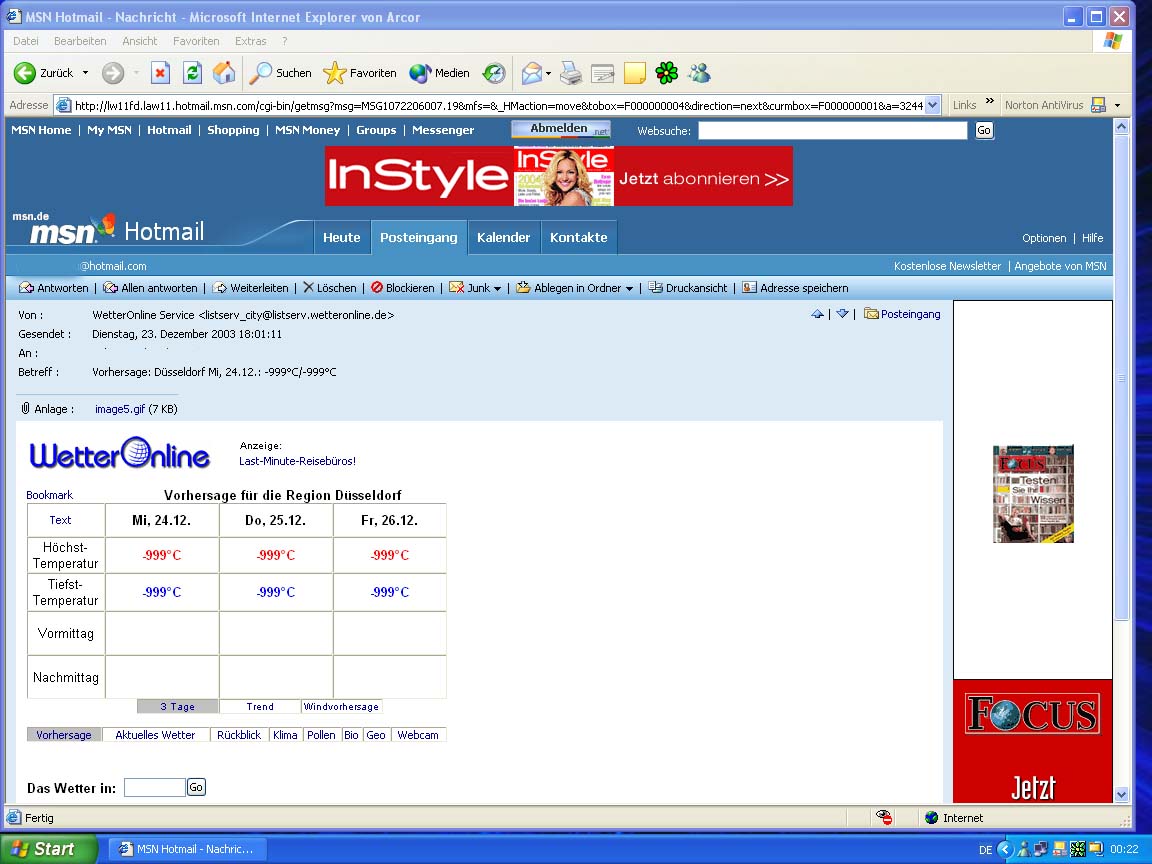The image size is (1152, 864).
Task: Expand Ablegen in Ordner dropdown
Action: pos(629,289)
